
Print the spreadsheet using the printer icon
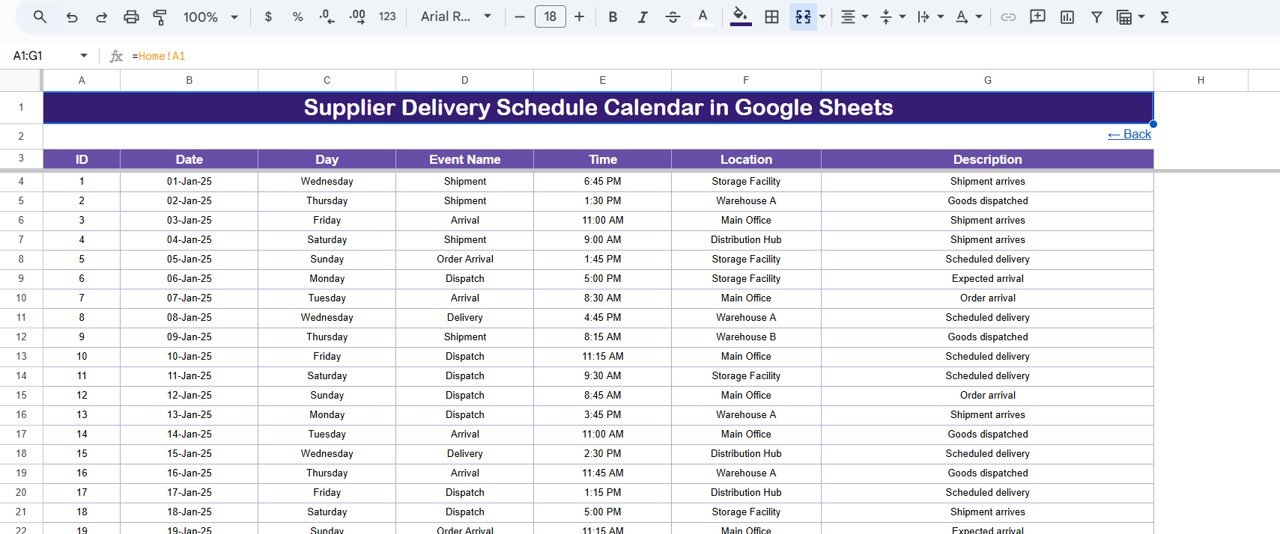(x=131, y=17)
